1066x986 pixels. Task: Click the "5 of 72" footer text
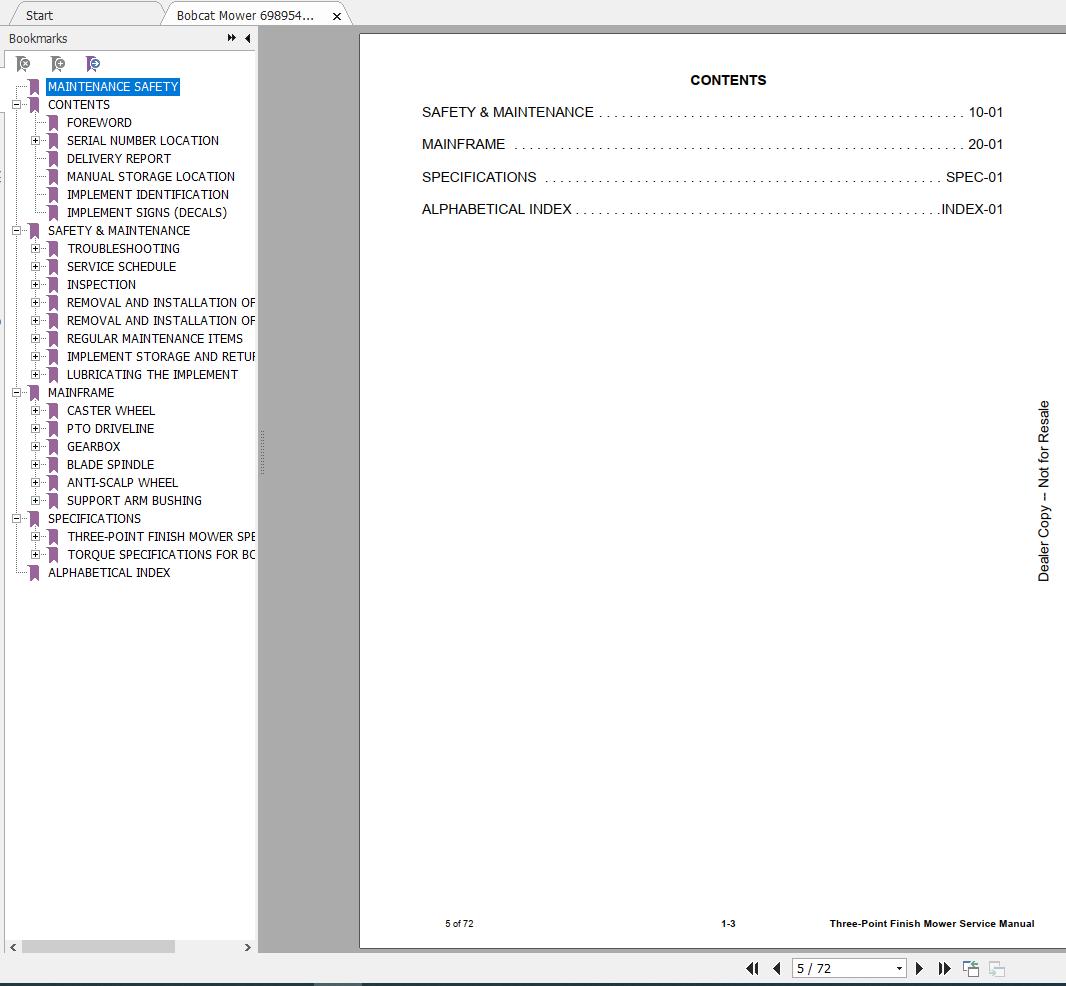tap(459, 923)
